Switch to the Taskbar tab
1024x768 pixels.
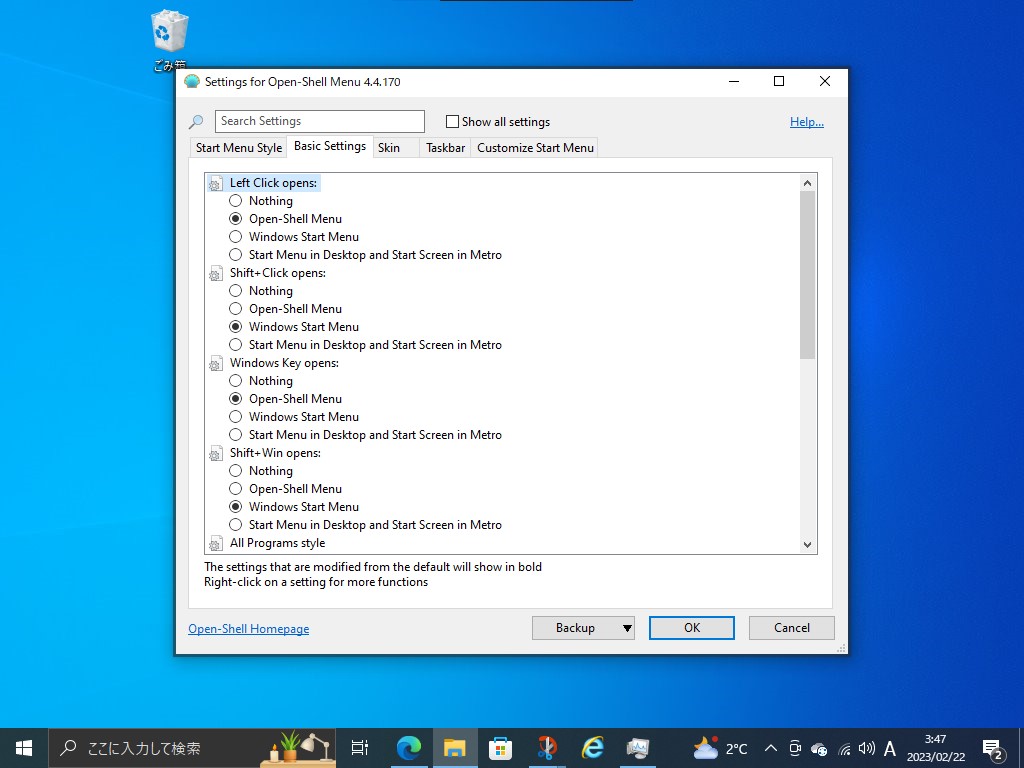[445, 148]
